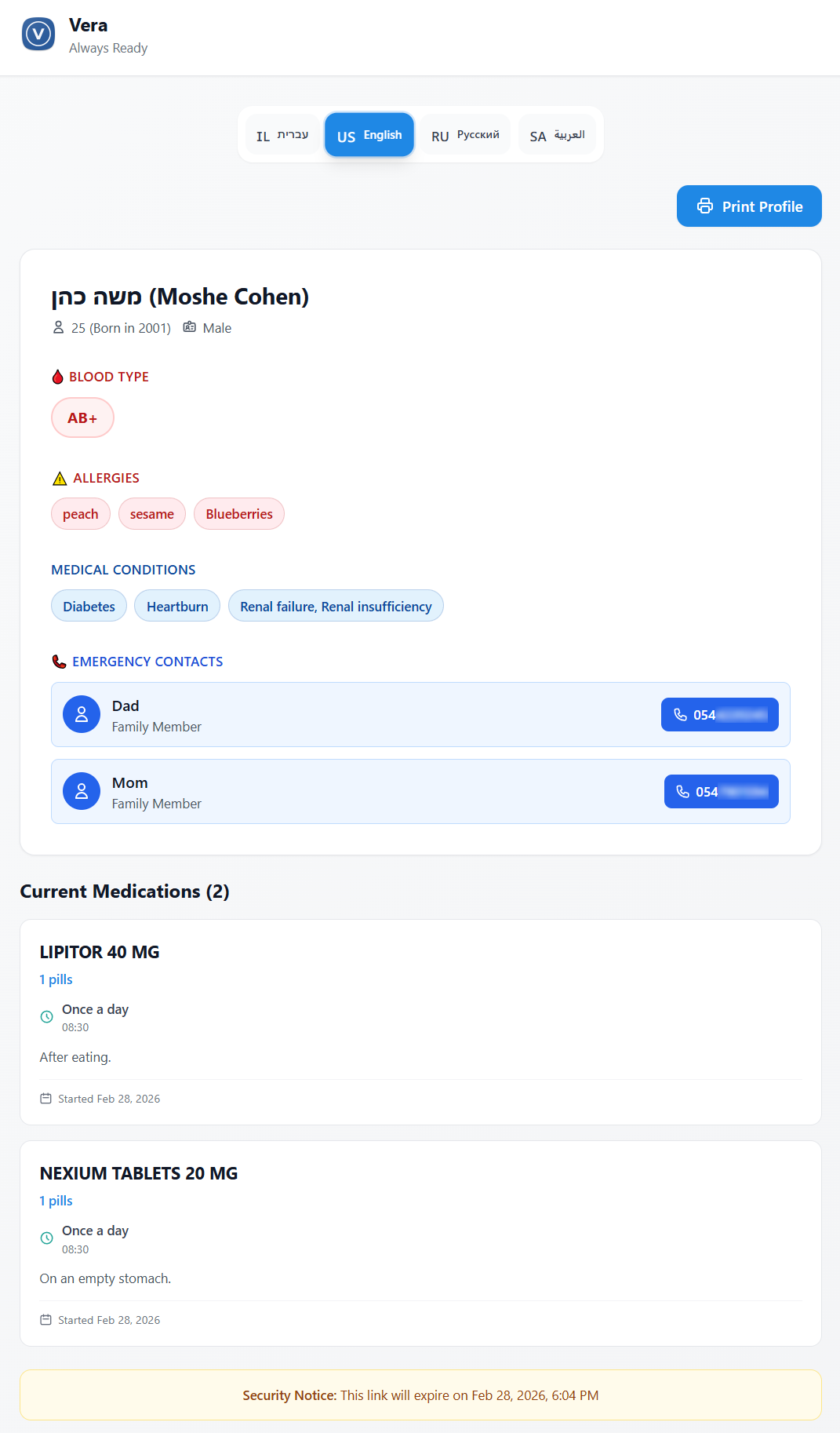Click the Blueberries allergy tag
Viewport: 840px width, 1433px height.
pyautogui.click(x=239, y=514)
